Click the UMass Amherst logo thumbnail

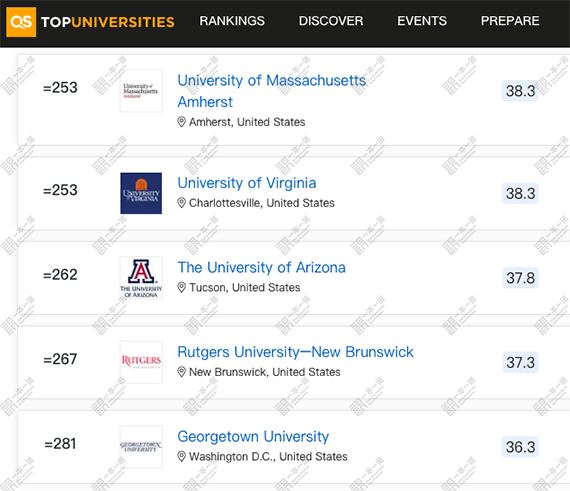(141, 91)
